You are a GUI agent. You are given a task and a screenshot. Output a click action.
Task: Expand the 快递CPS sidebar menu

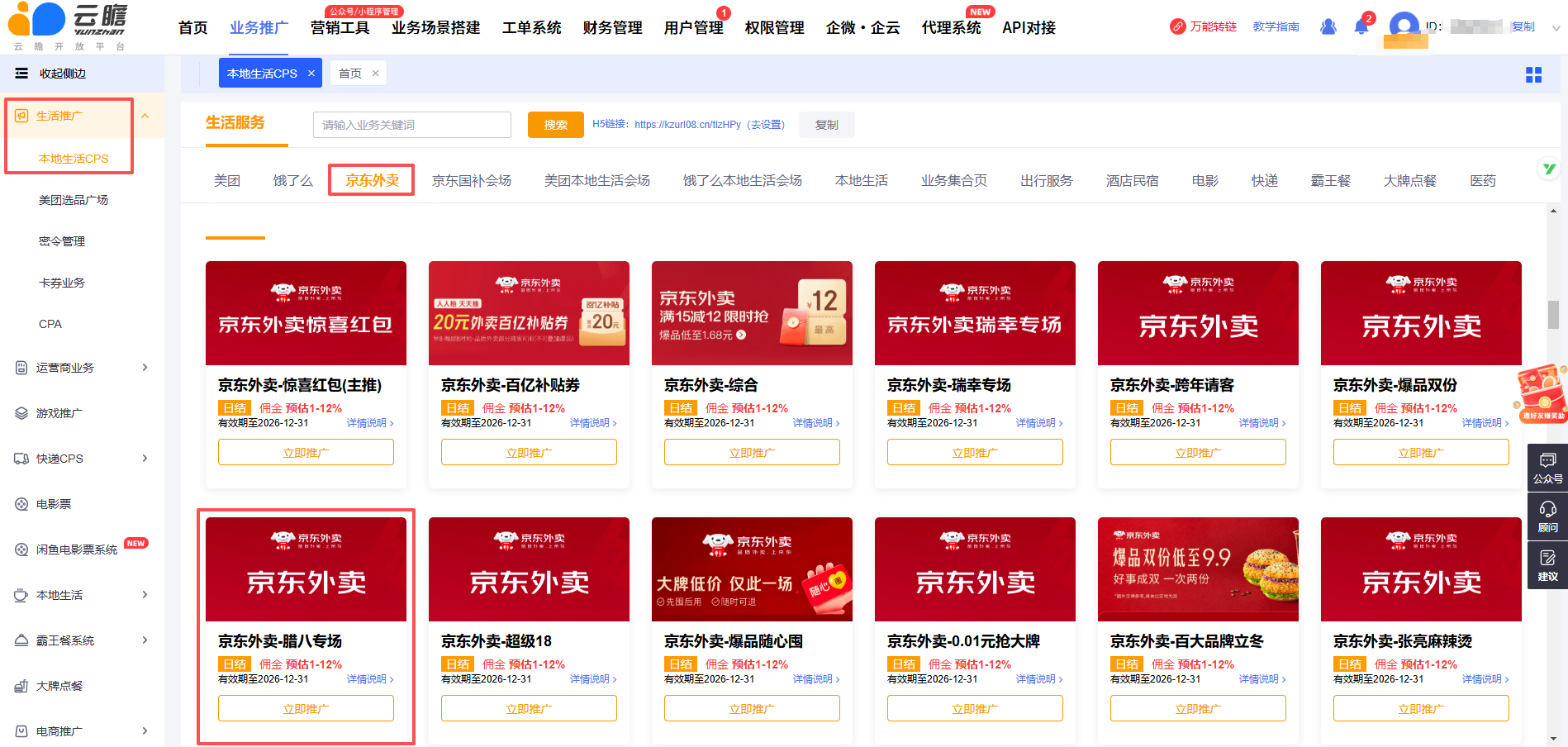[x=145, y=459]
